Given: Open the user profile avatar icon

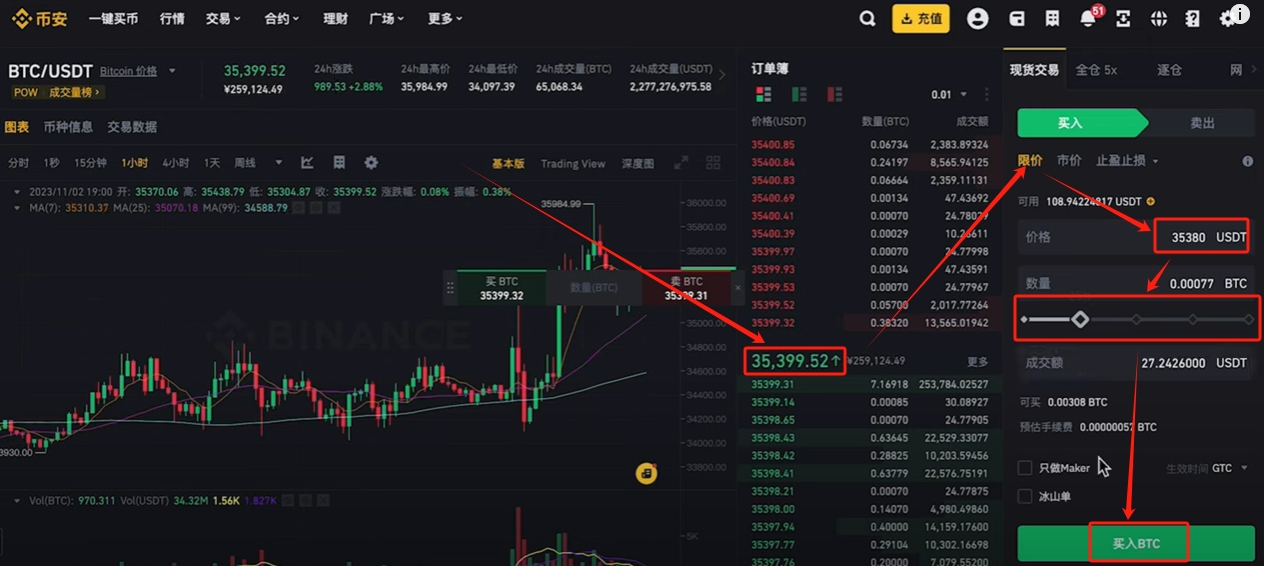Looking at the screenshot, I should coord(977,18).
